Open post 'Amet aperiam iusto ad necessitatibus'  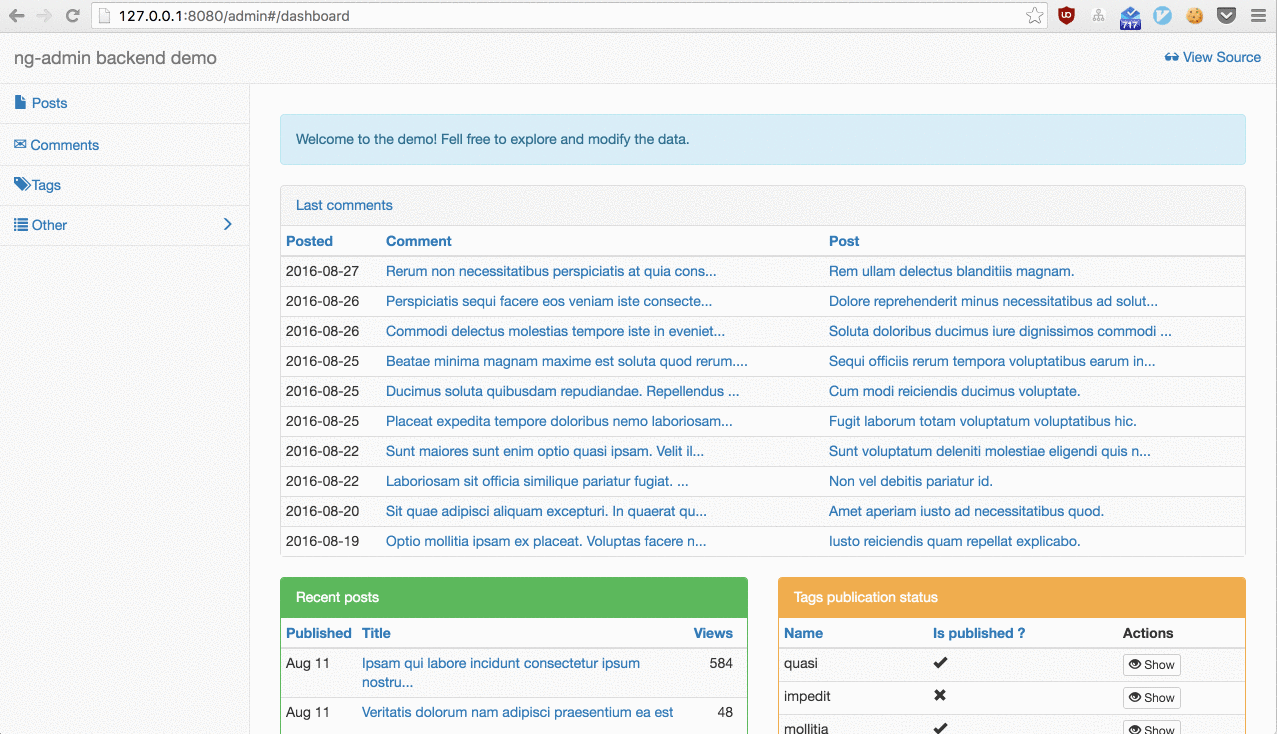pyautogui.click(x=966, y=511)
